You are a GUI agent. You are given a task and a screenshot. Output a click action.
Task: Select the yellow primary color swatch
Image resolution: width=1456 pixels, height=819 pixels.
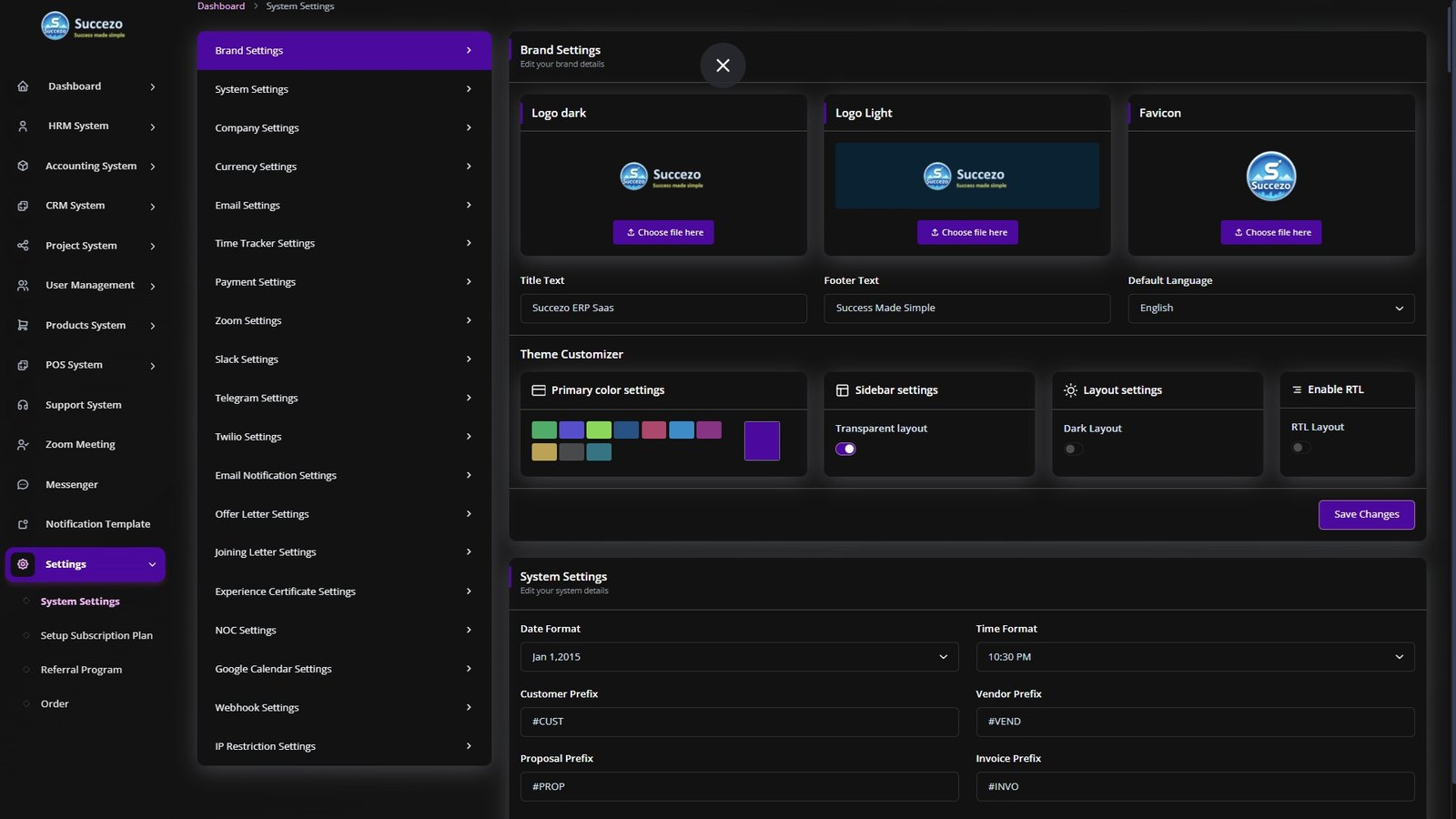(x=544, y=451)
